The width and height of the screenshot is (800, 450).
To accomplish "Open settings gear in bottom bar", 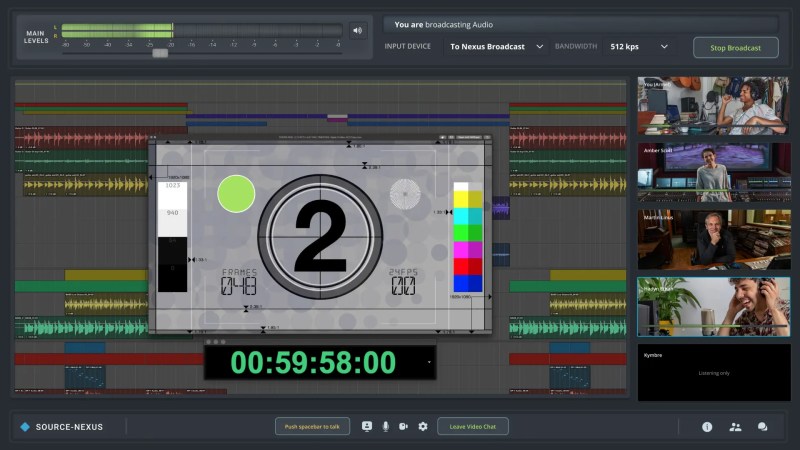I will click(x=422, y=427).
